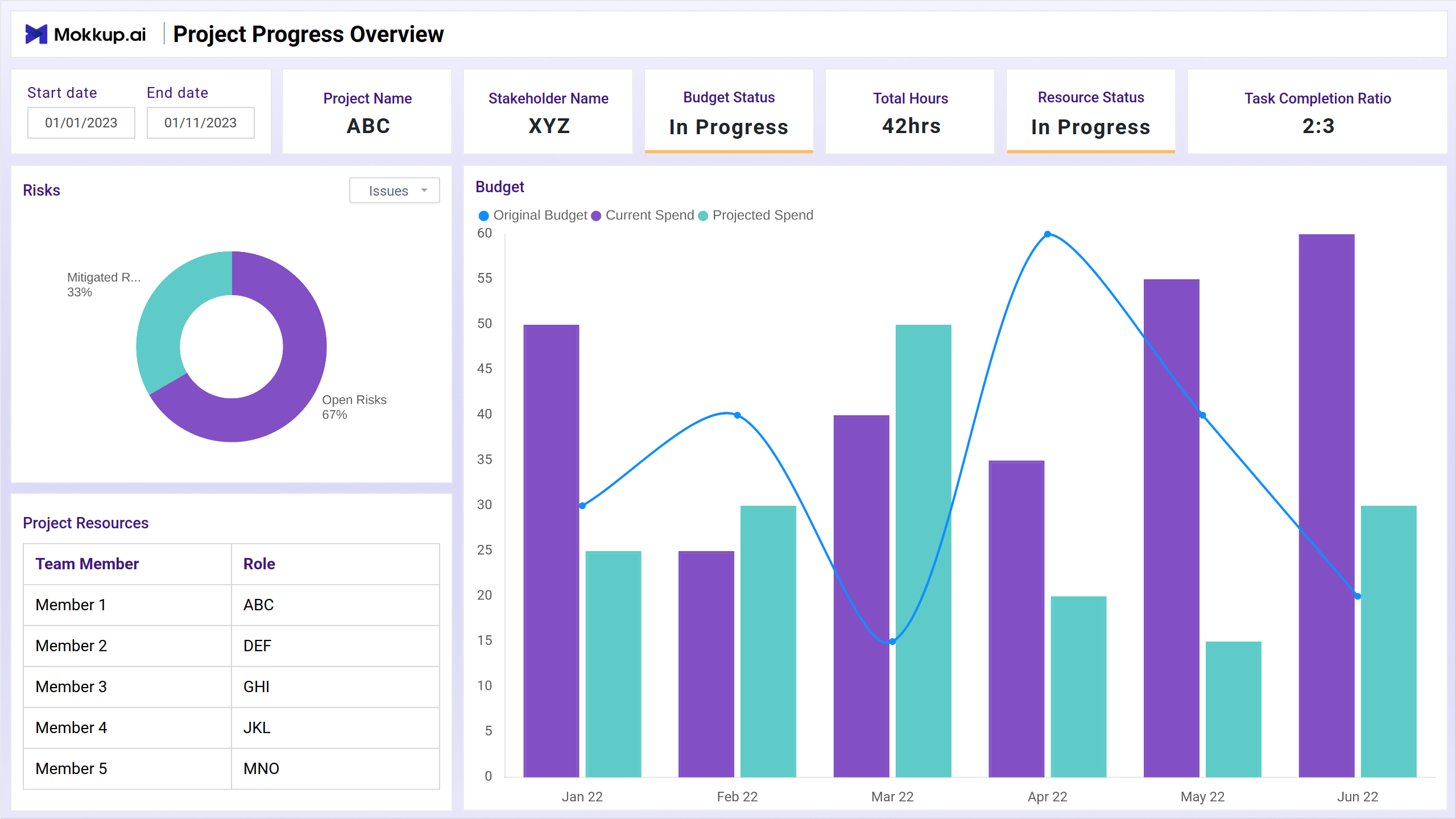Click the Mitigated R... 33% label
Image resolution: width=1456 pixels, height=819 pixels.
(104, 284)
